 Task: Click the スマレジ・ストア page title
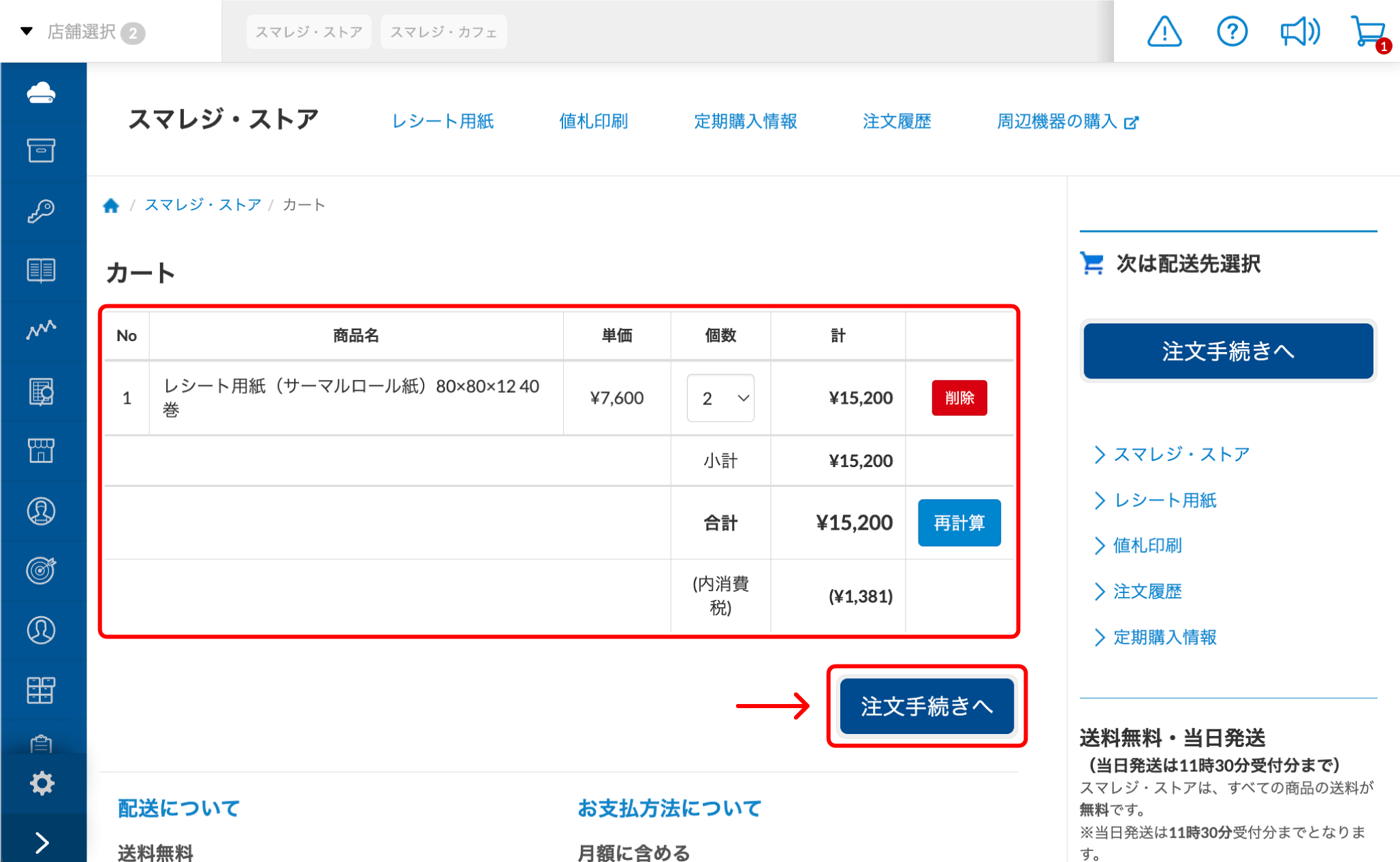(x=223, y=119)
